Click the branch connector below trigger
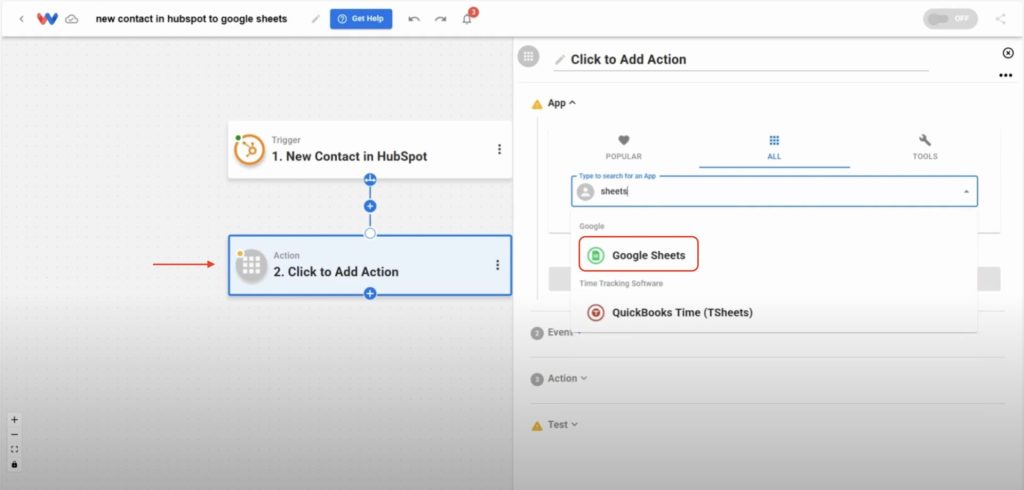The image size is (1024, 490). (x=370, y=179)
